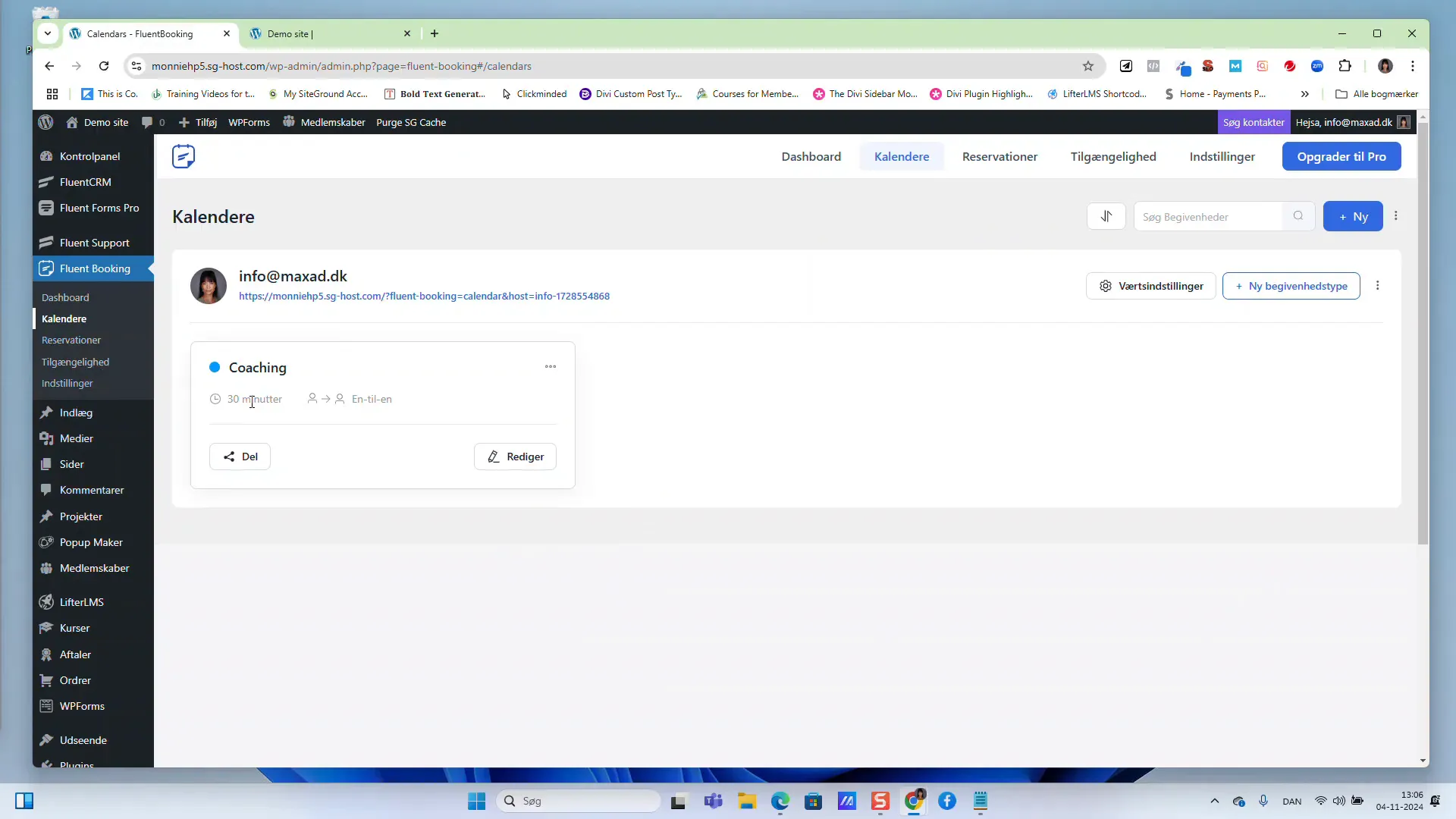Open the comments bubble in the admin bar

(149, 122)
